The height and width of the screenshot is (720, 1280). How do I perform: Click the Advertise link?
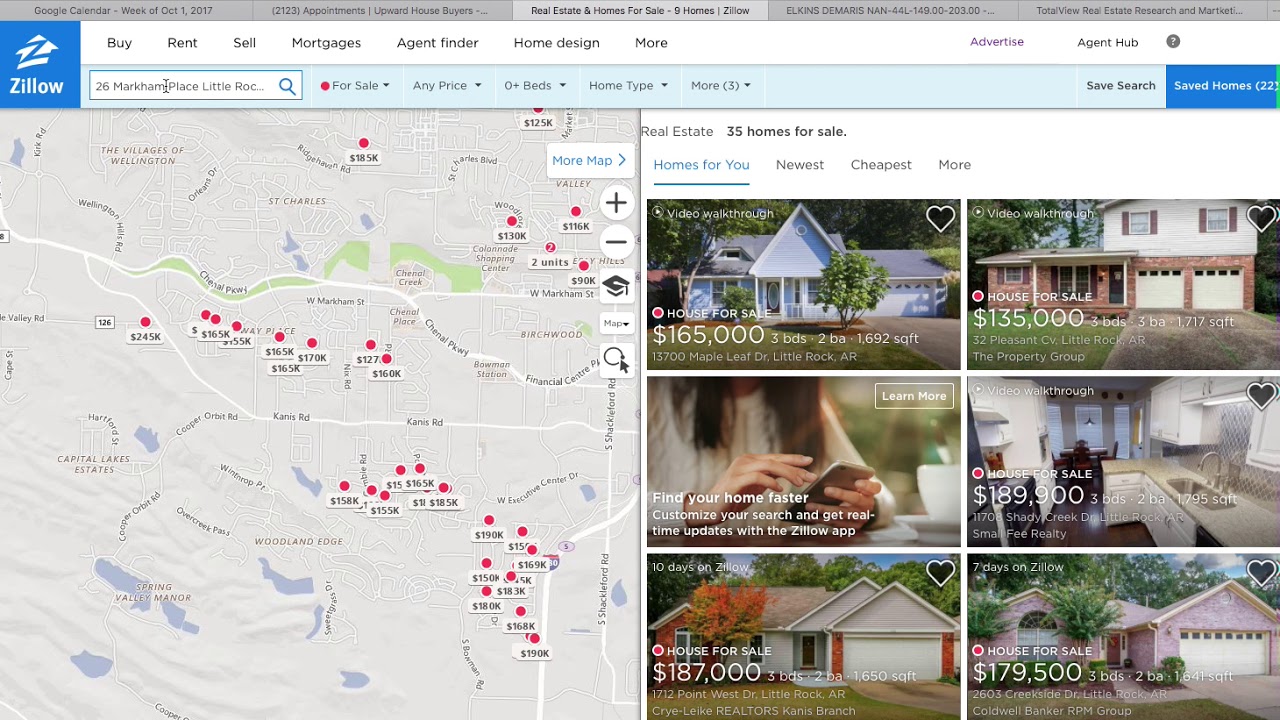coord(997,42)
